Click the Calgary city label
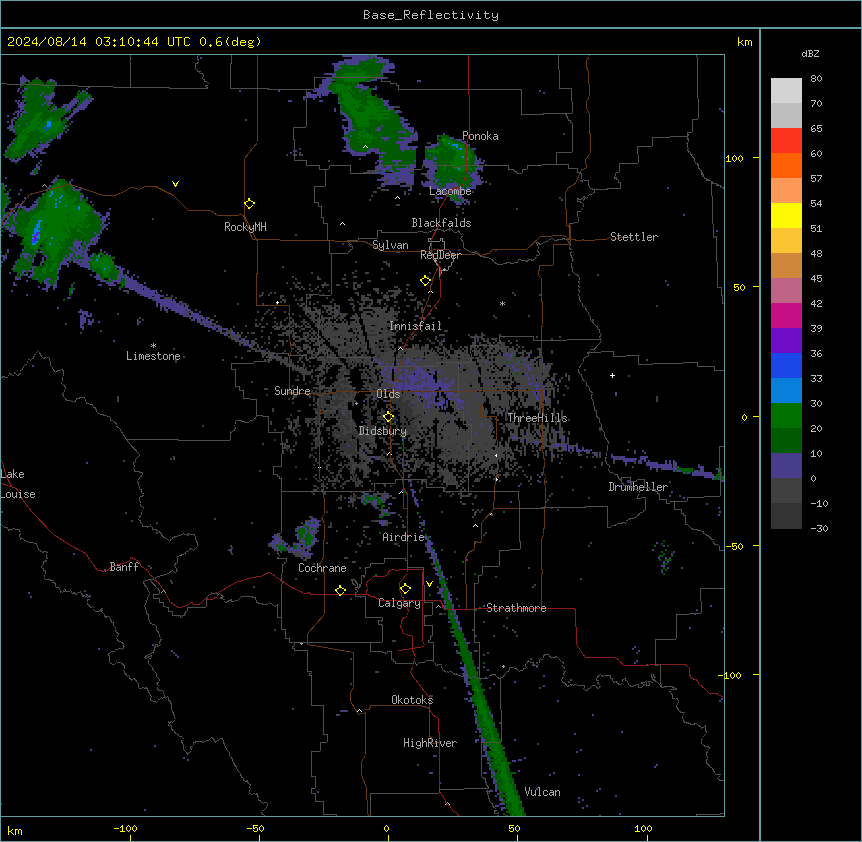Screen dimensions: 862x842 (x=399, y=603)
